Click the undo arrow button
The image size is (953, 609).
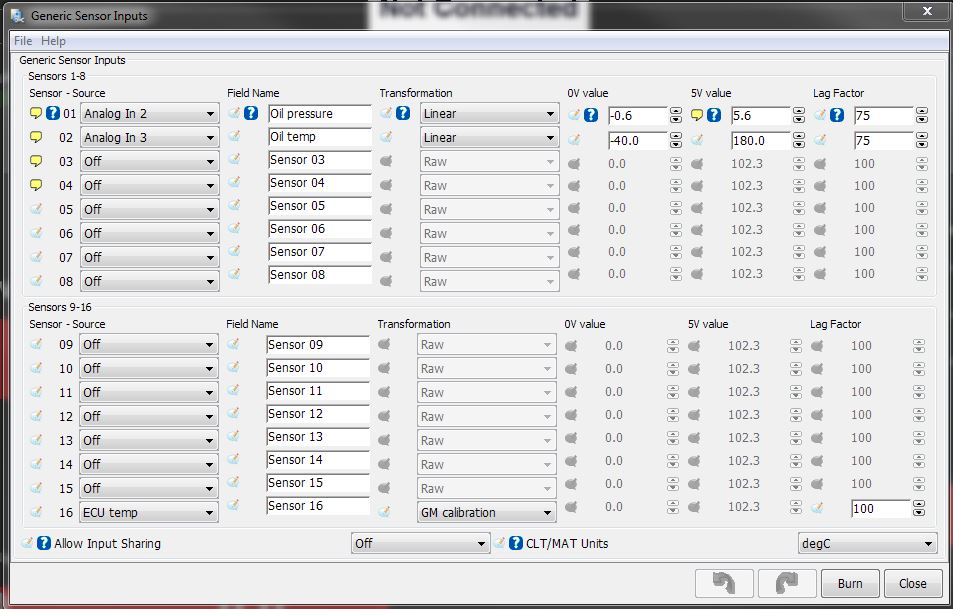[724, 583]
